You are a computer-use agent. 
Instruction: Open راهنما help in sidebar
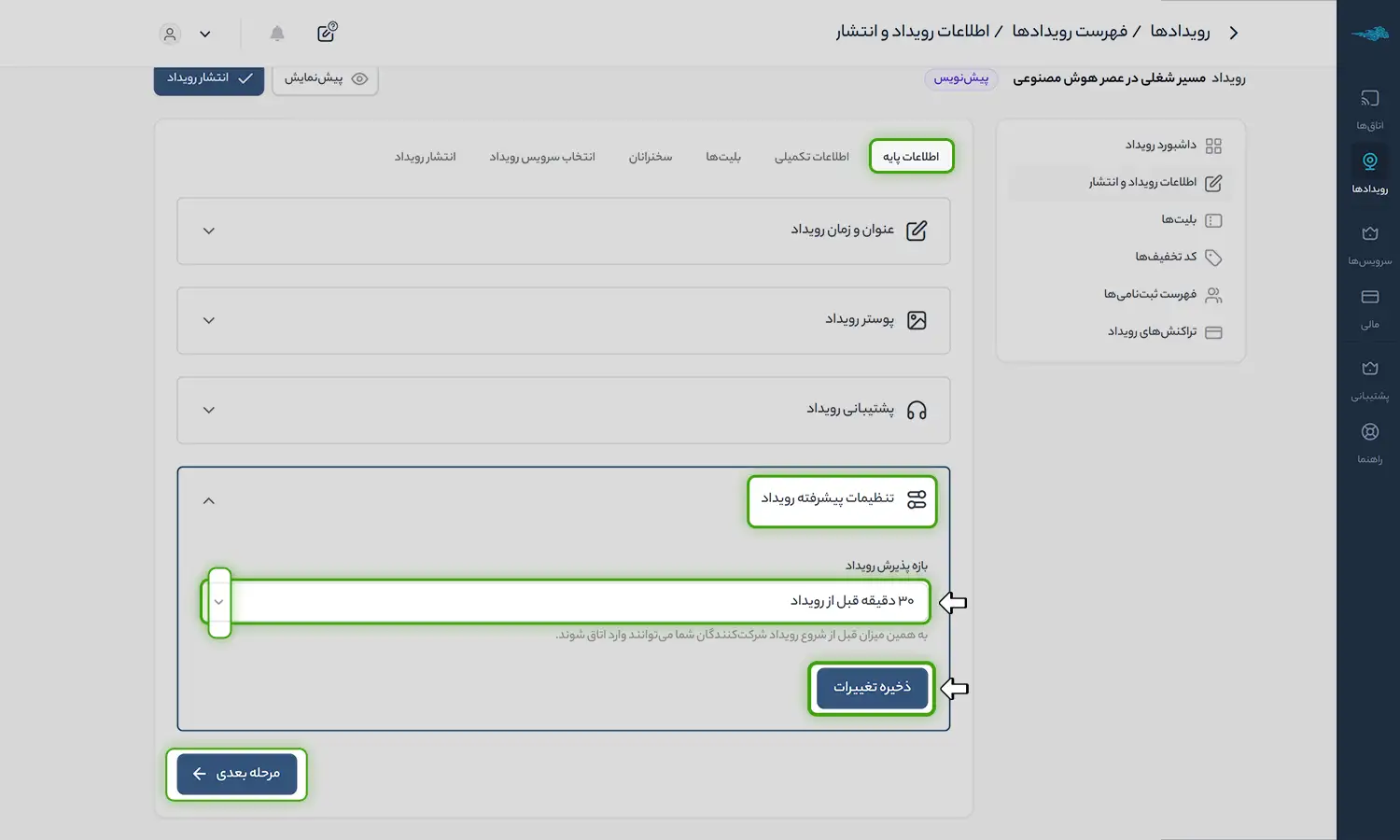pos(1369,442)
